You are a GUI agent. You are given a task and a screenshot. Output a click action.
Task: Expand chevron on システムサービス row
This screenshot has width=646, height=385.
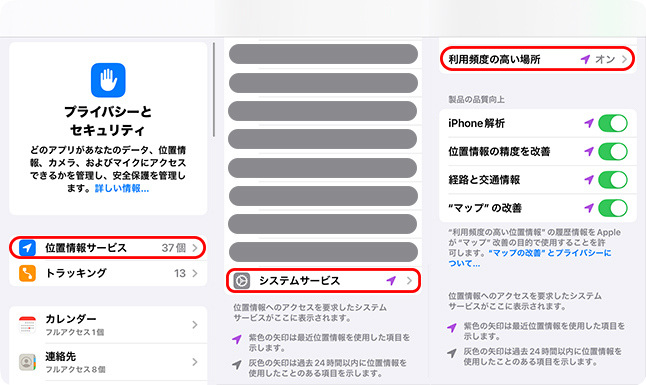[x=409, y=281]
